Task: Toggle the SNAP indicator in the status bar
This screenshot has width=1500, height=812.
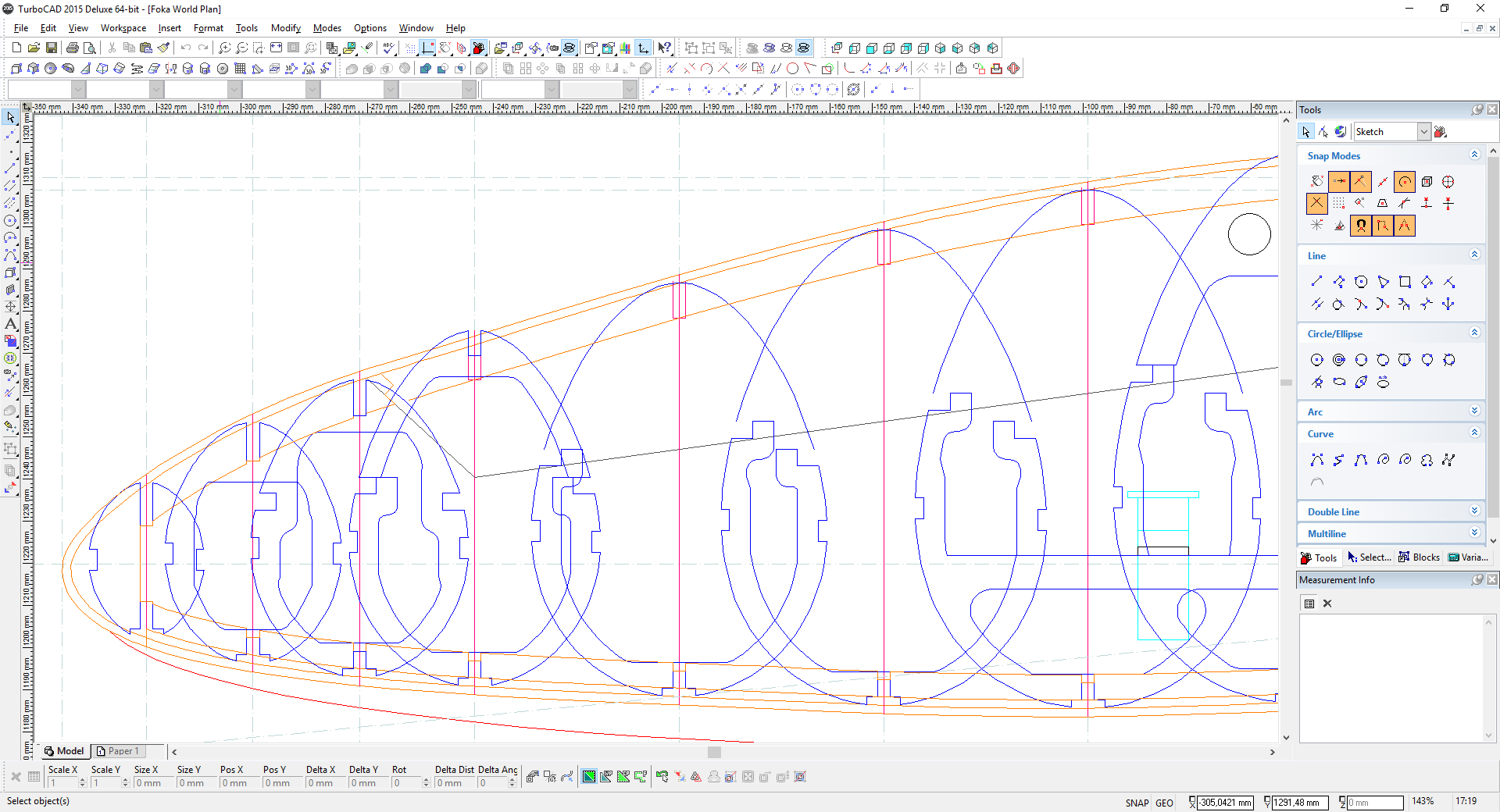Action: [x=1137, y=803]
